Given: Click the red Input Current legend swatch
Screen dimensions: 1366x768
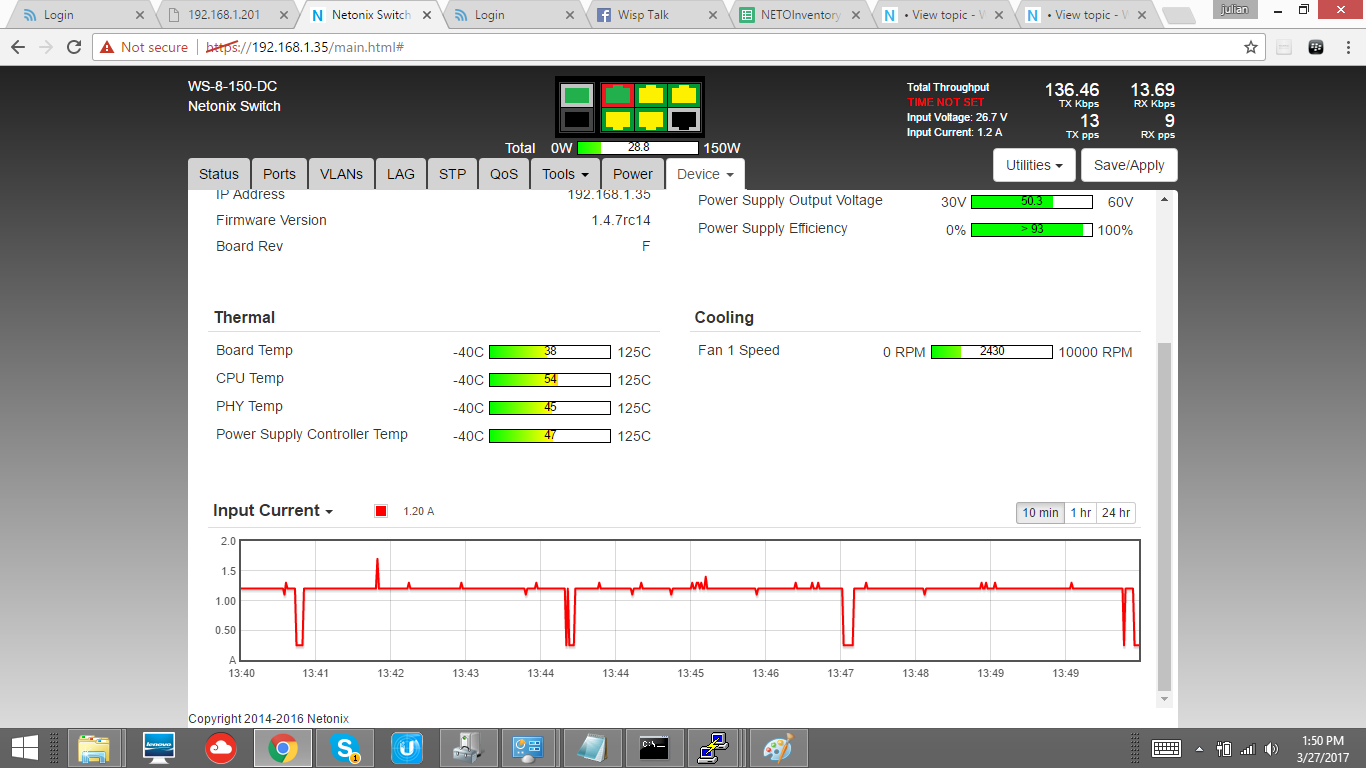Looking at the screenshot, I should tap(381, 512).
